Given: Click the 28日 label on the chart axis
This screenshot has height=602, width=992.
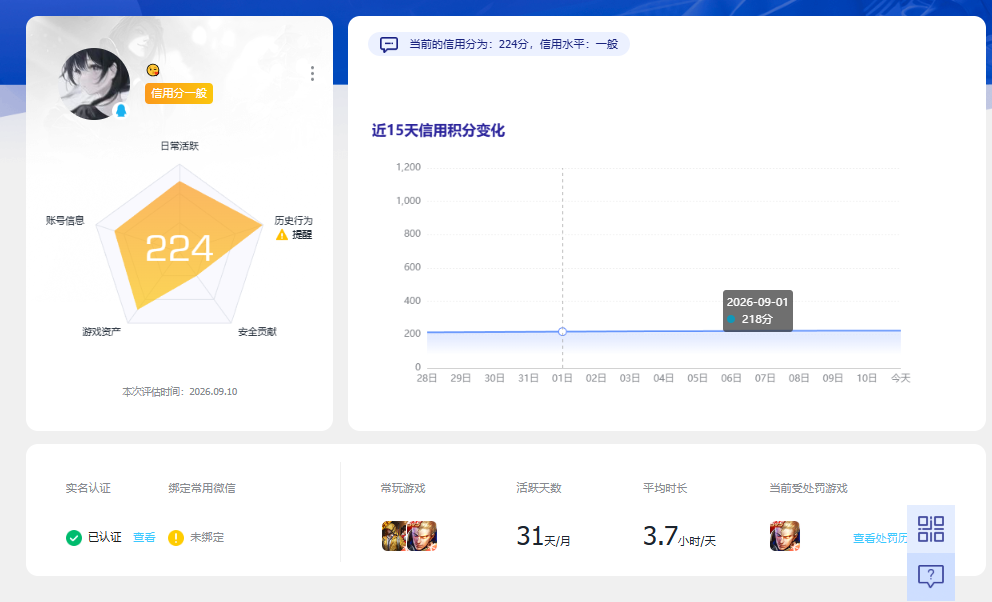Looking at the screenshot, I should coord(427,378).
